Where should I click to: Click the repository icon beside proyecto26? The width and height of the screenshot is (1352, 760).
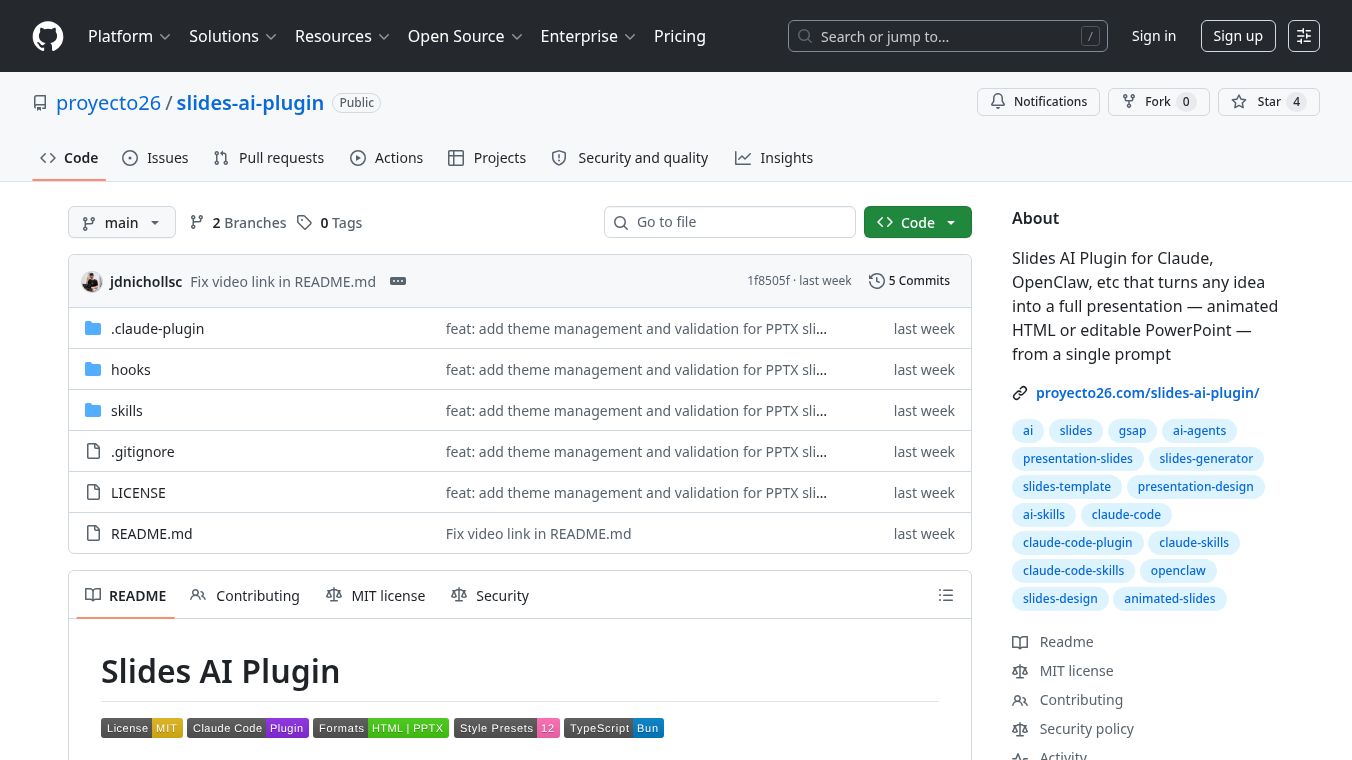click(x=40, y=103)
